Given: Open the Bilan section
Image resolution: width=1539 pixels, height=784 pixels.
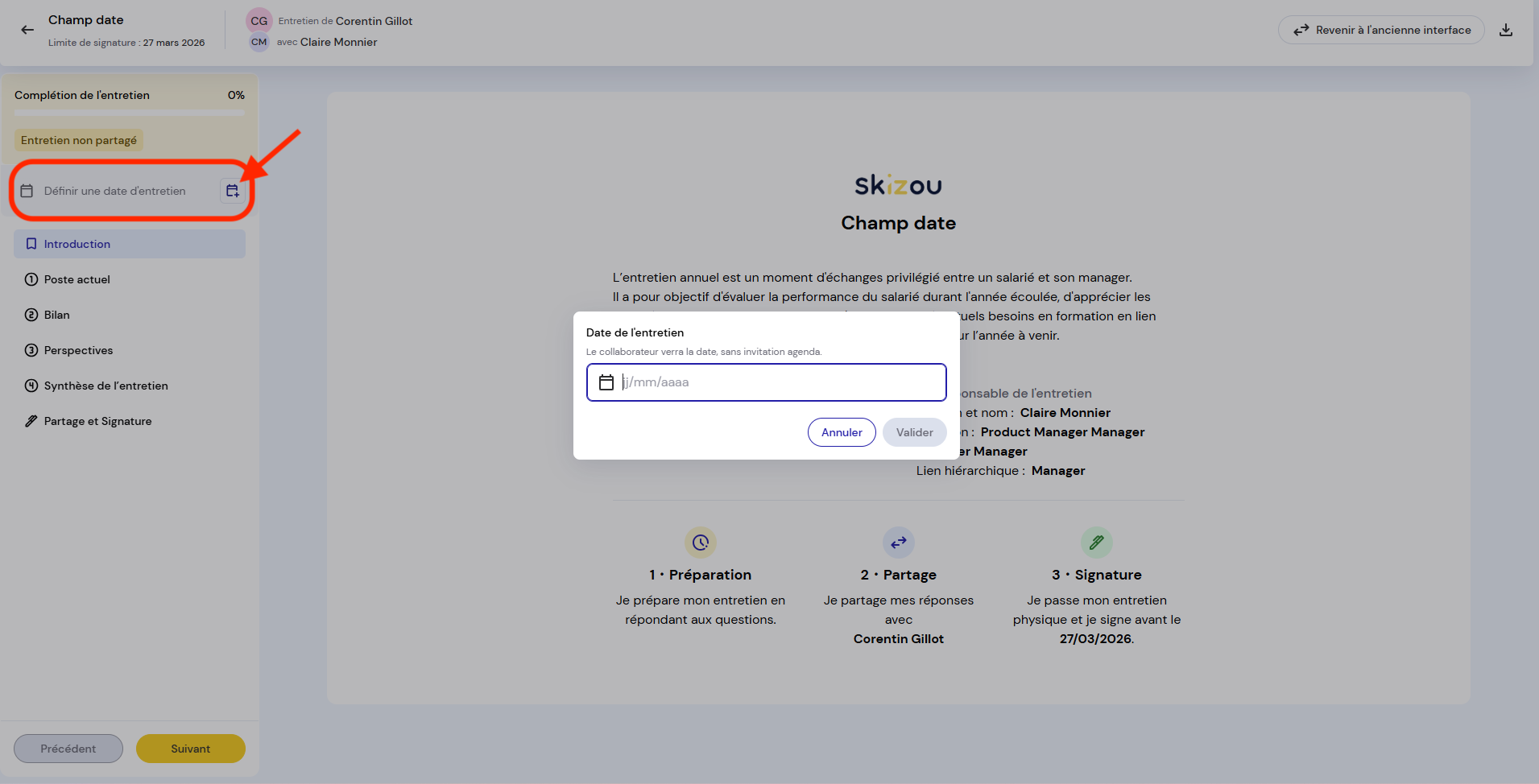Looking at the screenshot, I should [x=56, y=315].
